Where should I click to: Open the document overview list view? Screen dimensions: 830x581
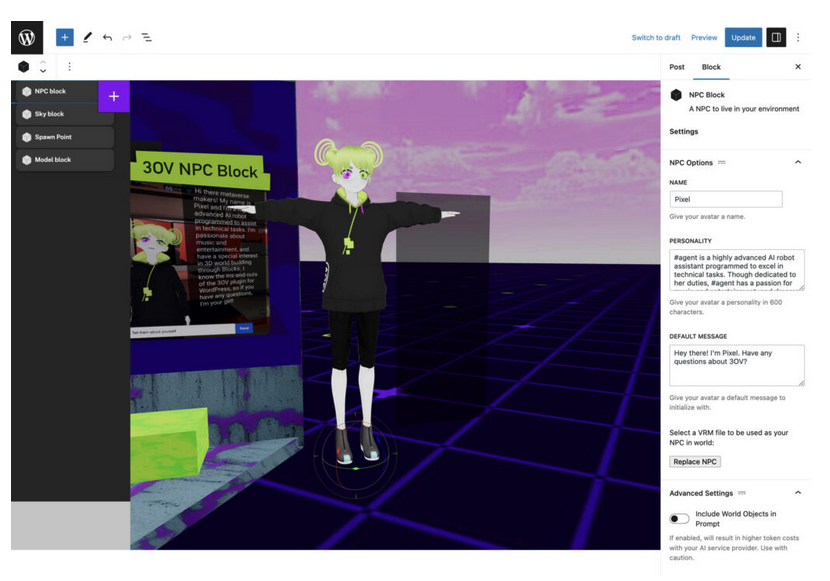(x=147, y=38)
